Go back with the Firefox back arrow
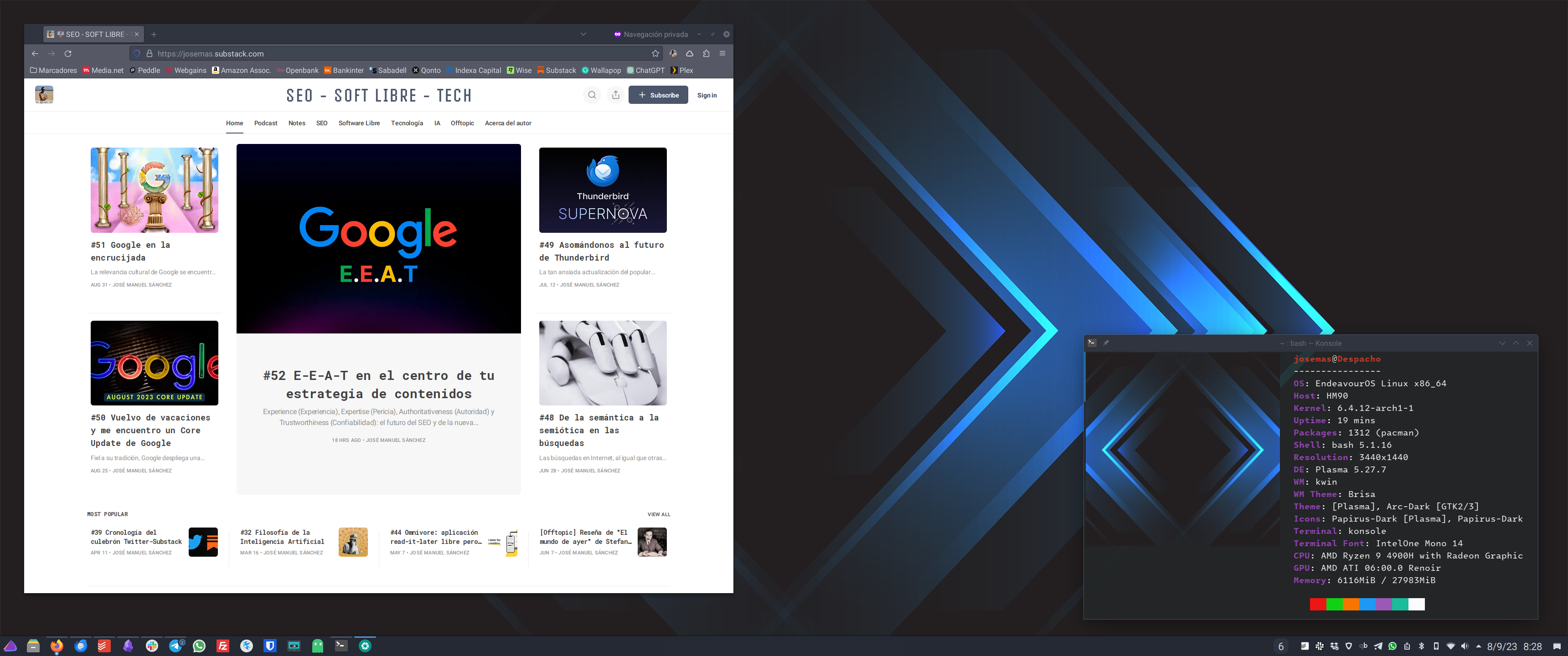 pyautogui.click(x=35, y=54)
